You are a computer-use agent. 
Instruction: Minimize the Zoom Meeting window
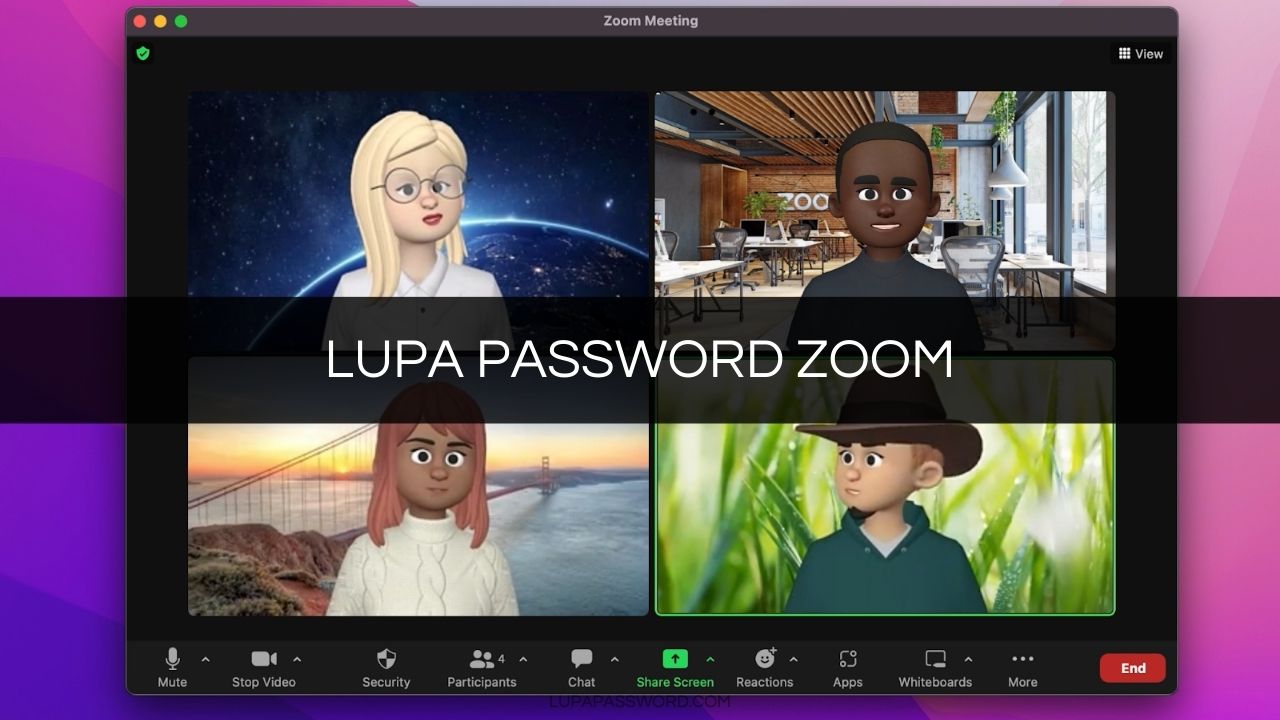point(160,21)
